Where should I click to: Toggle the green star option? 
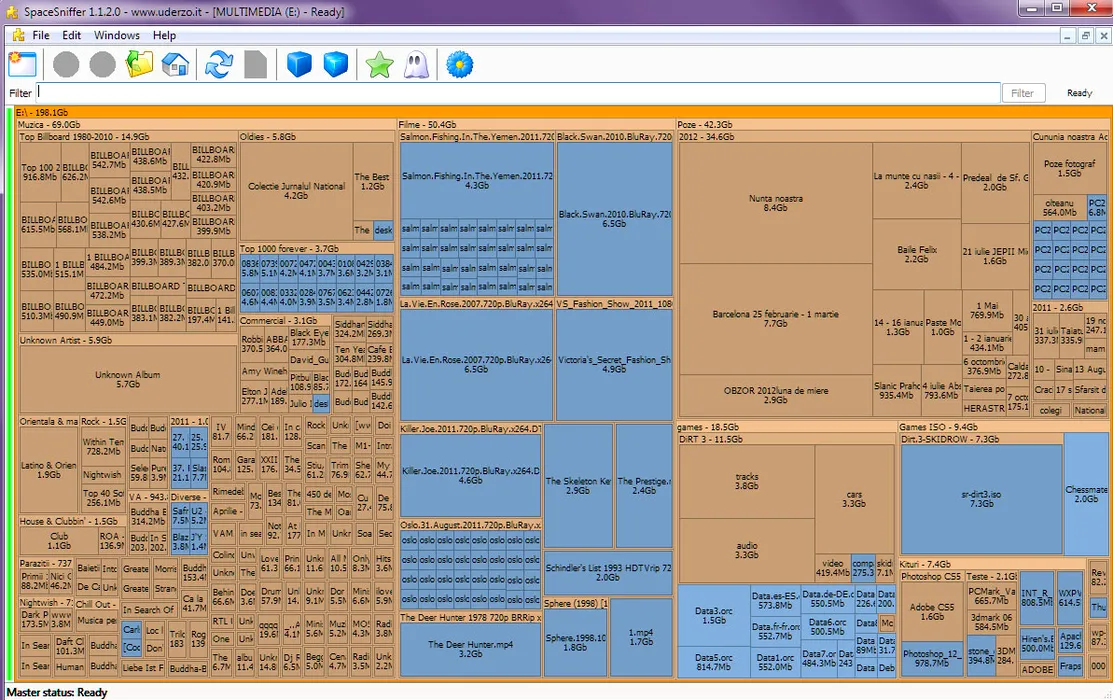[379, 65]
